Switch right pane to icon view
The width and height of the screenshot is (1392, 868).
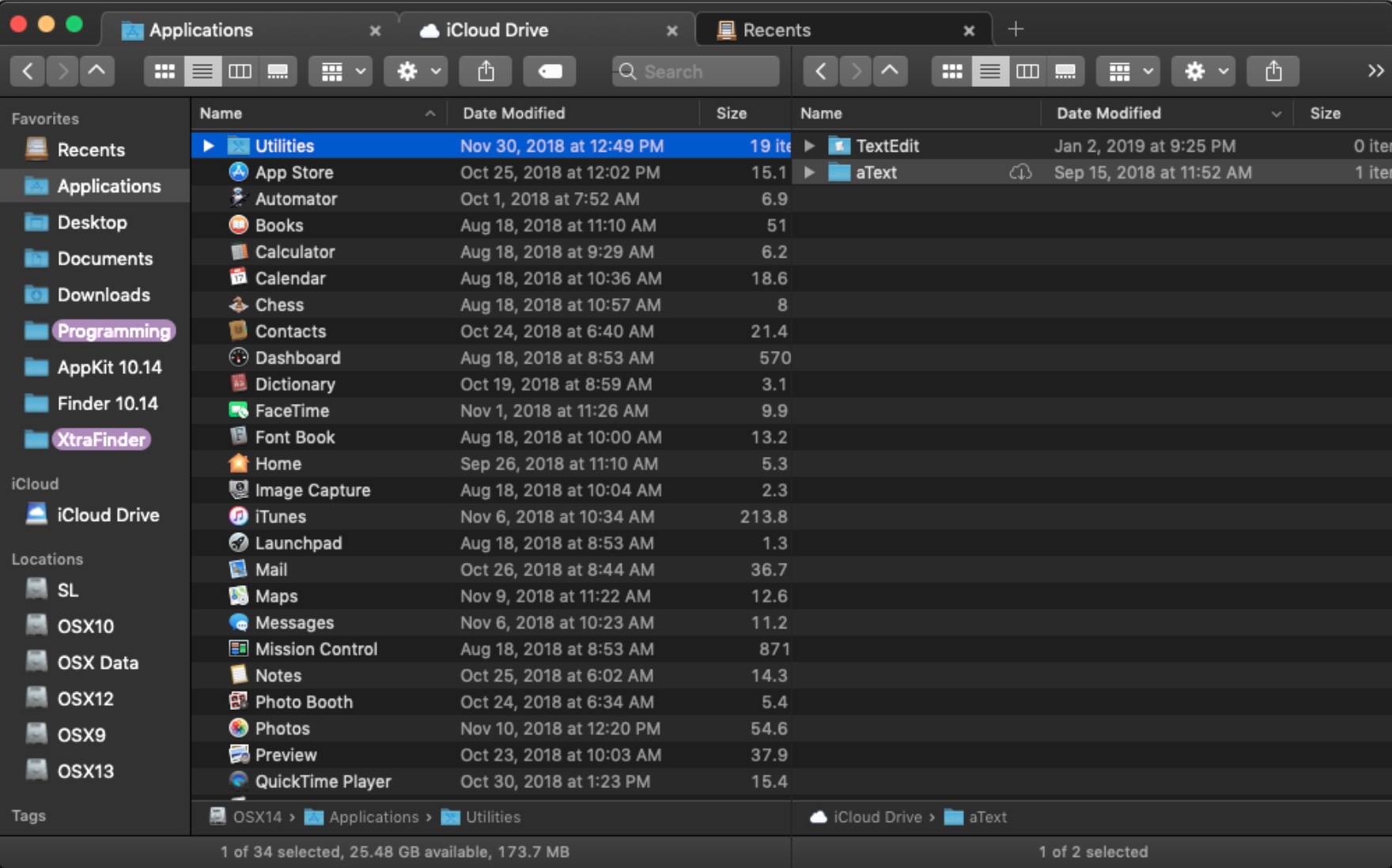point(952,72)
